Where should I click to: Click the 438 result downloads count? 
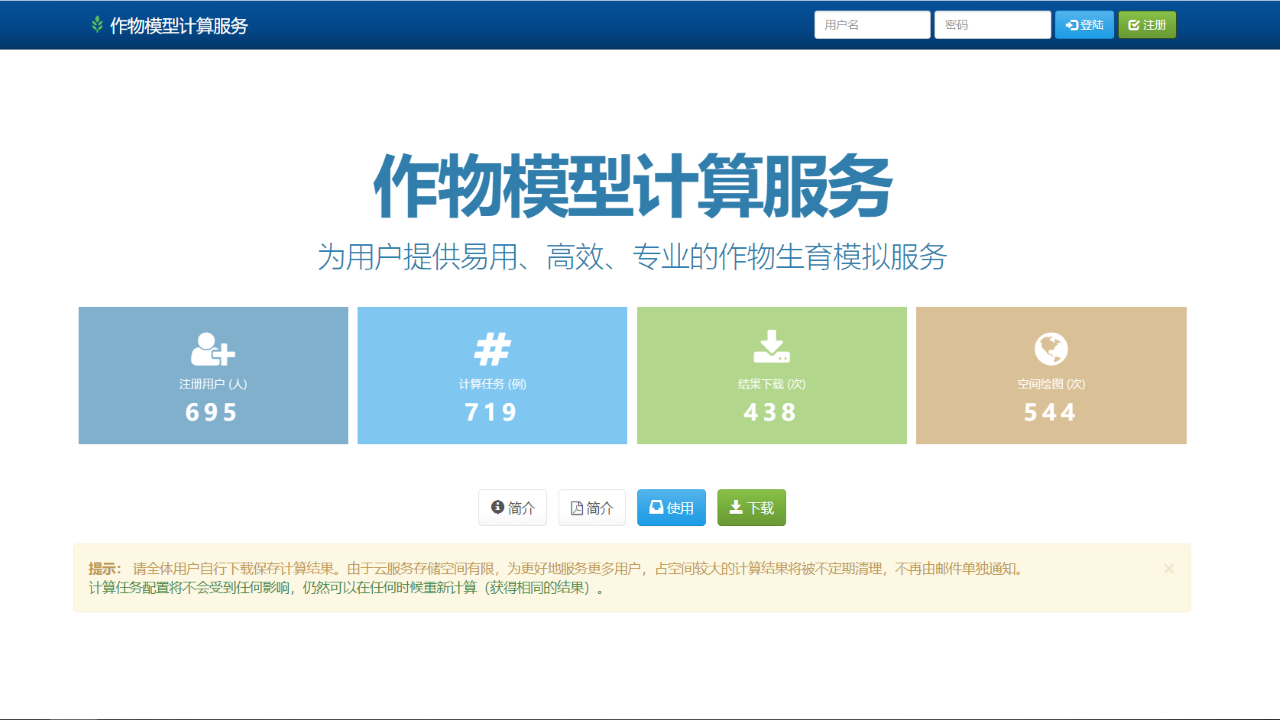point(771,412)
